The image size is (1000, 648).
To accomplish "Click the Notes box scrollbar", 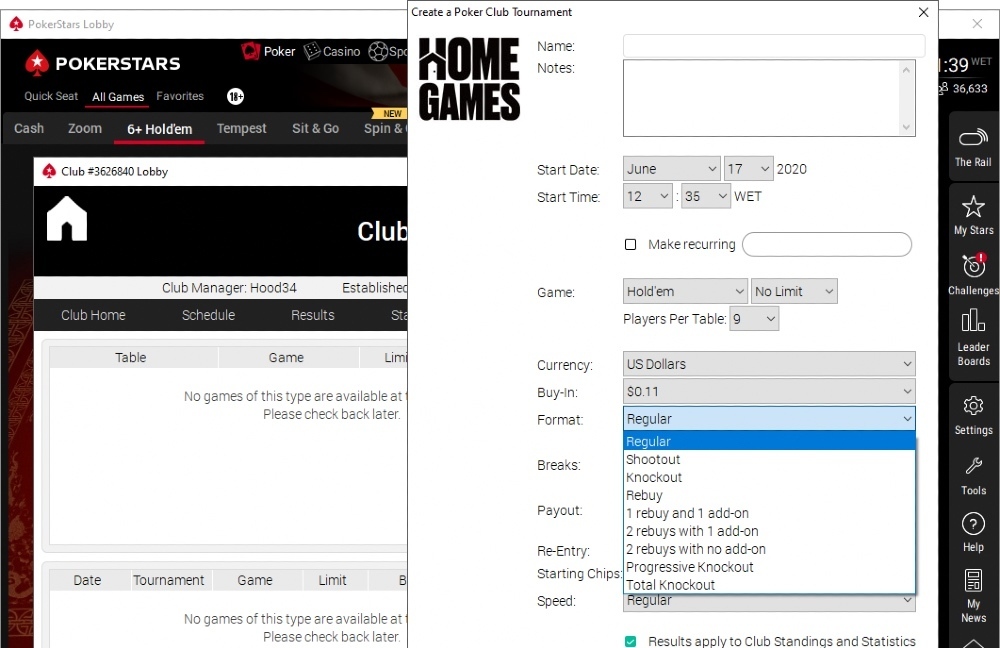I will tap(907, 98).
